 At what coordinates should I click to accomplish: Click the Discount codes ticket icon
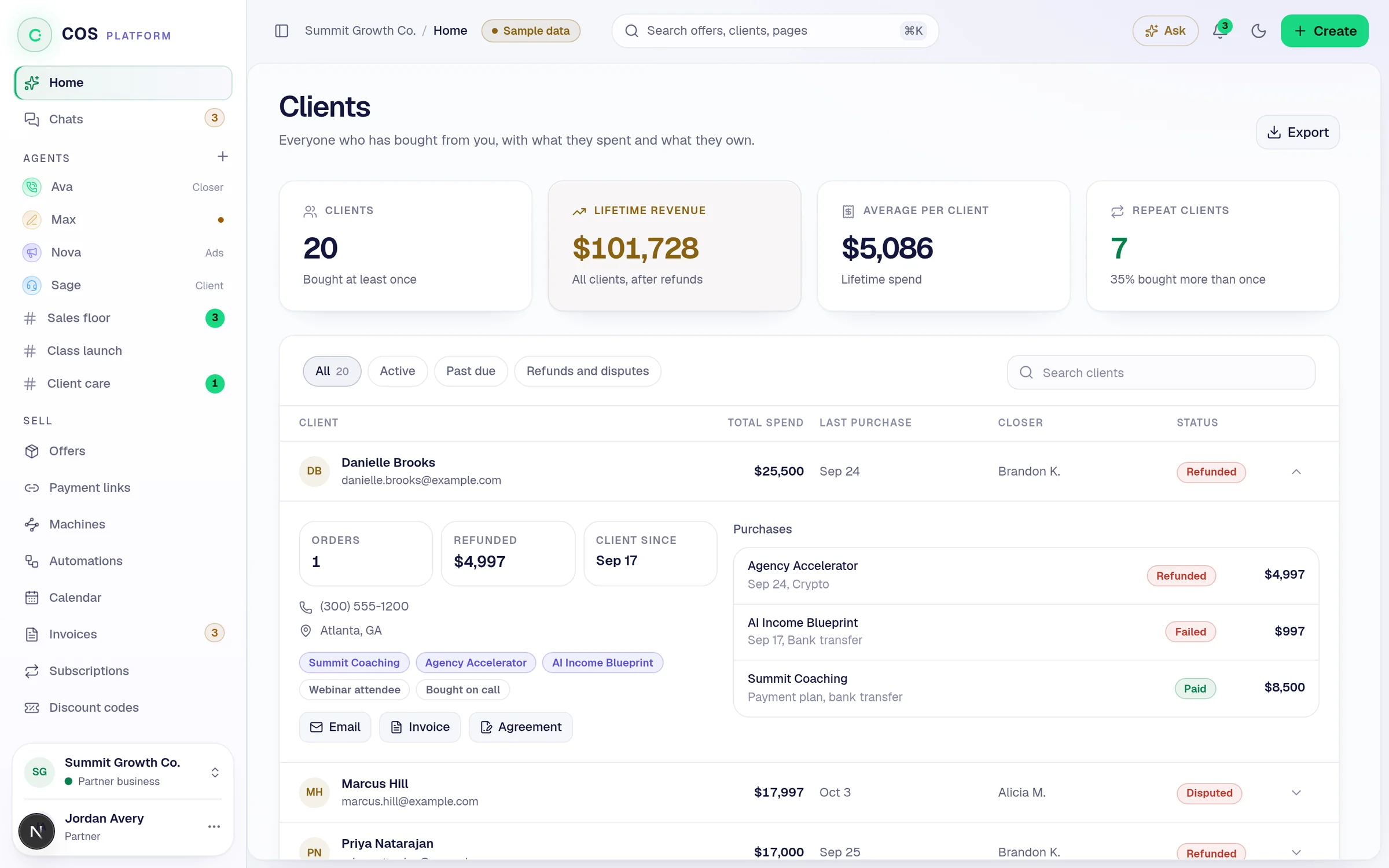(x=32, y=708)
